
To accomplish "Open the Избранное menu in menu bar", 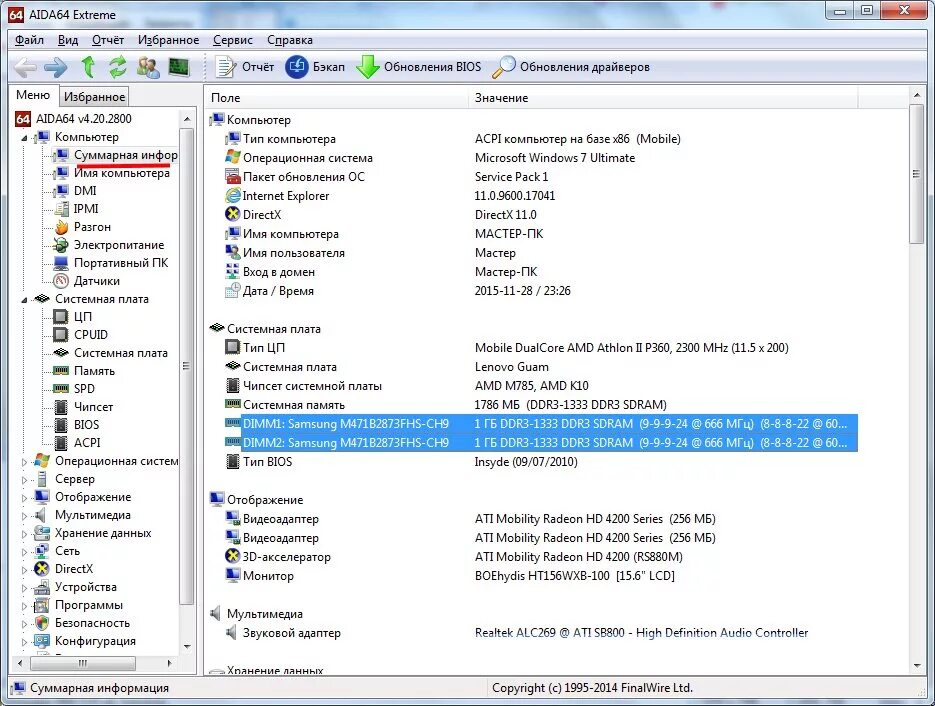I will 168,40.
